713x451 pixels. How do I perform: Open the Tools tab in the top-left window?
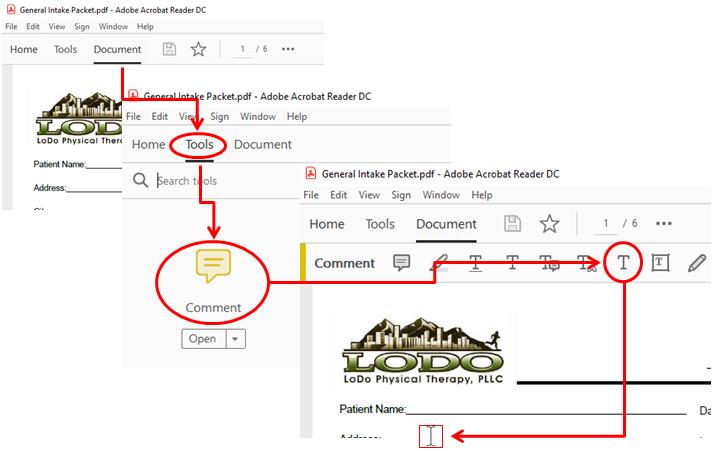[65, 49]
